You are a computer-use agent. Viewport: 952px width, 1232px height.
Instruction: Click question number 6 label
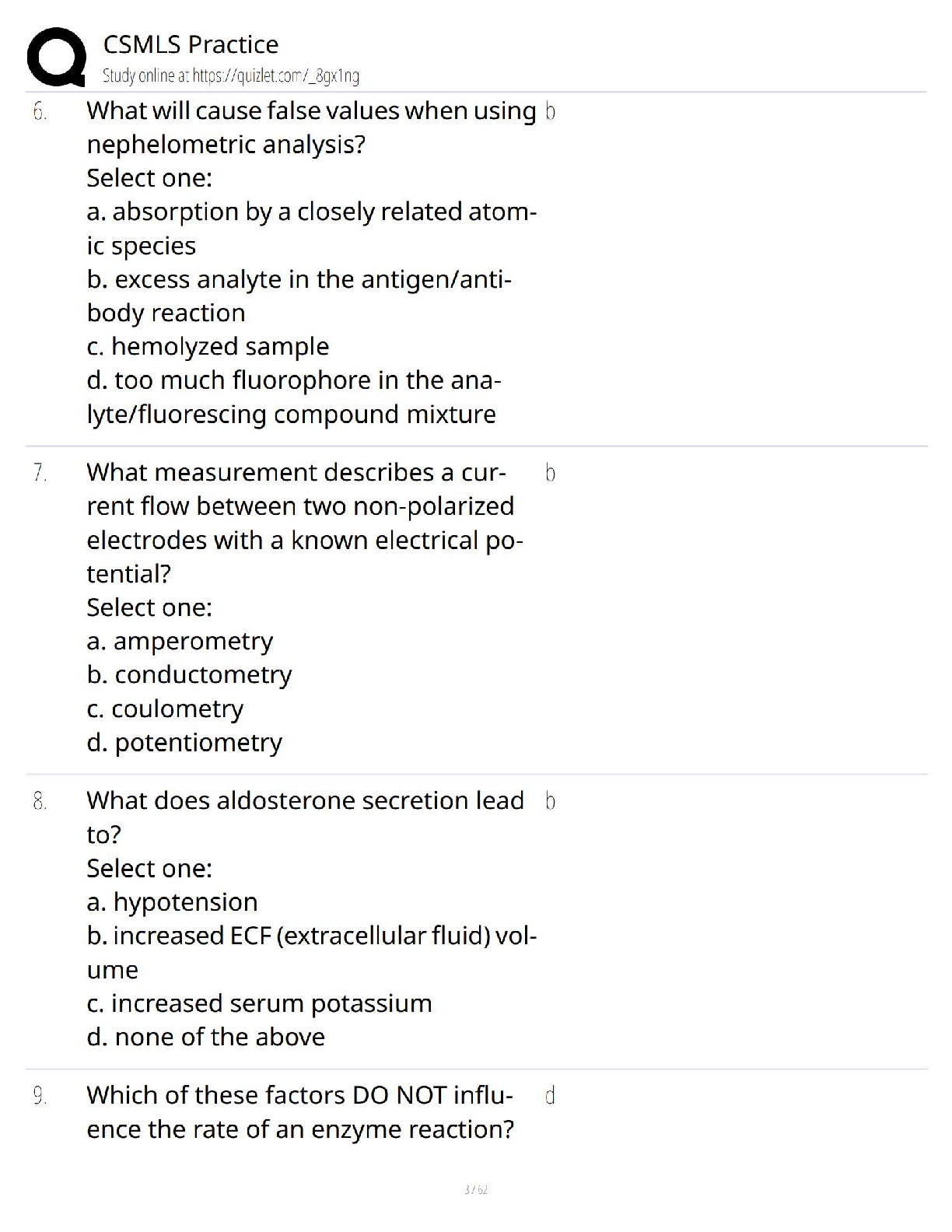[40, 112]
